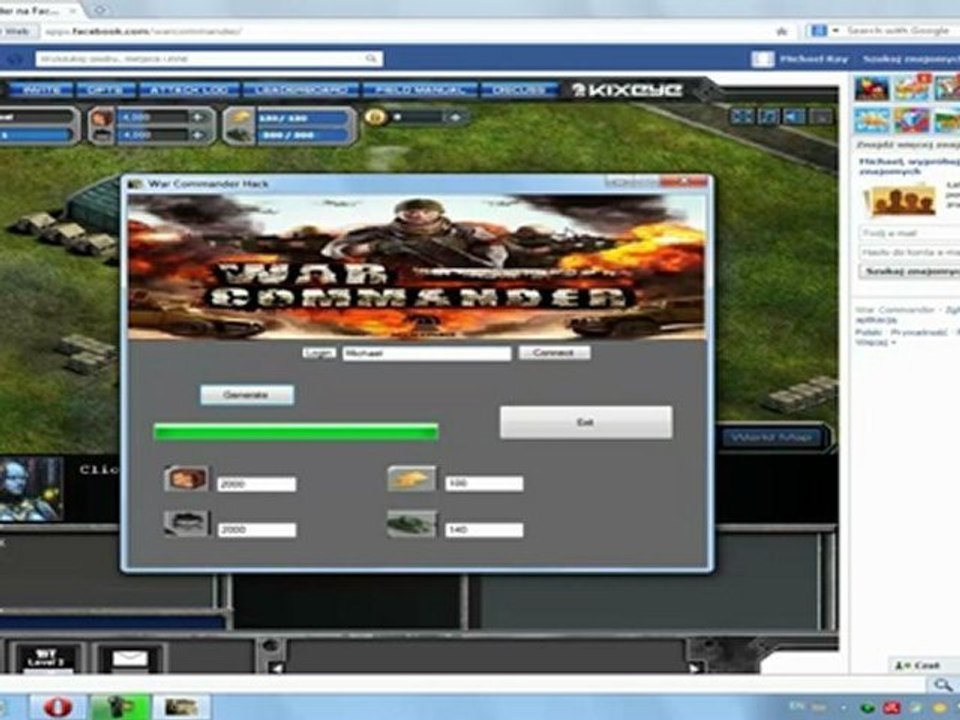The height and width of the screenshot is (720, 960).
Task: Open the Attack Log tab
Action: coord(189,90)
